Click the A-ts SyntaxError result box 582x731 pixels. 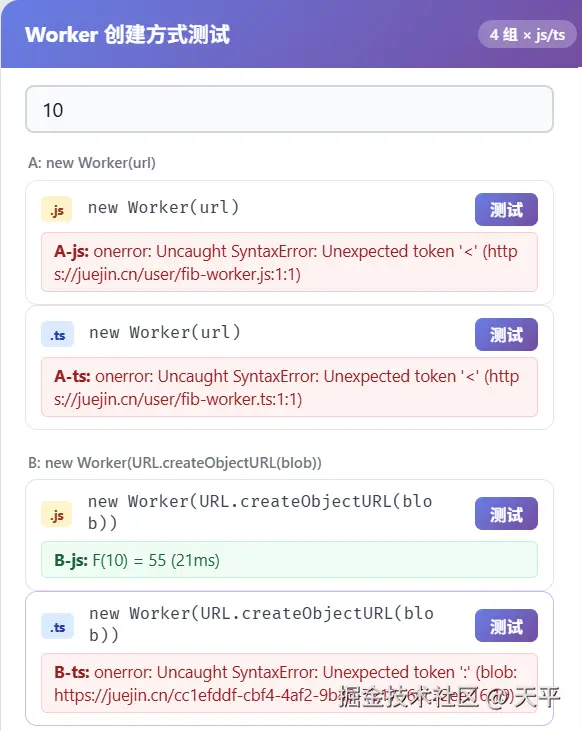click(x=289, y=387)
